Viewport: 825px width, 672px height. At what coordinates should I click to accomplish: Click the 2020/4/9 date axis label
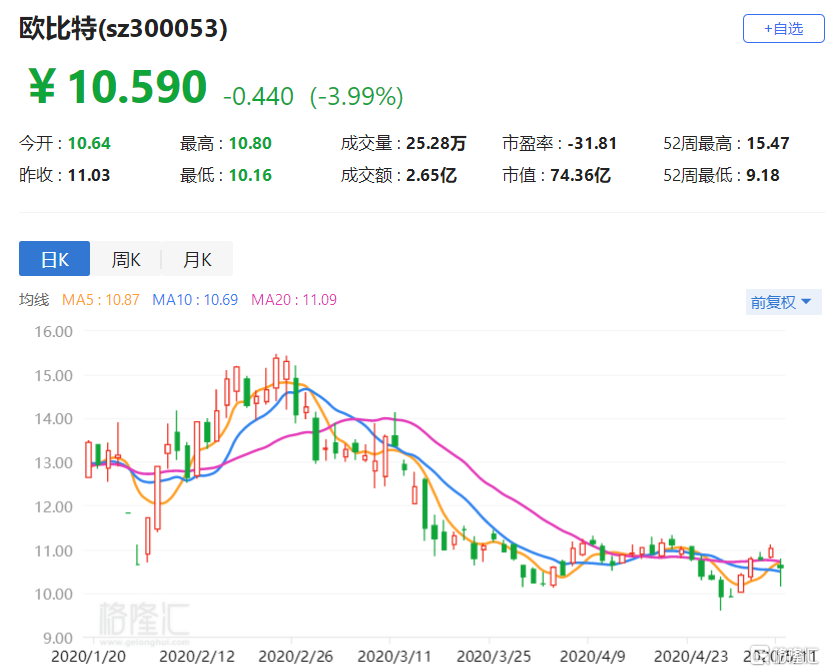click(x=592, y=657)
